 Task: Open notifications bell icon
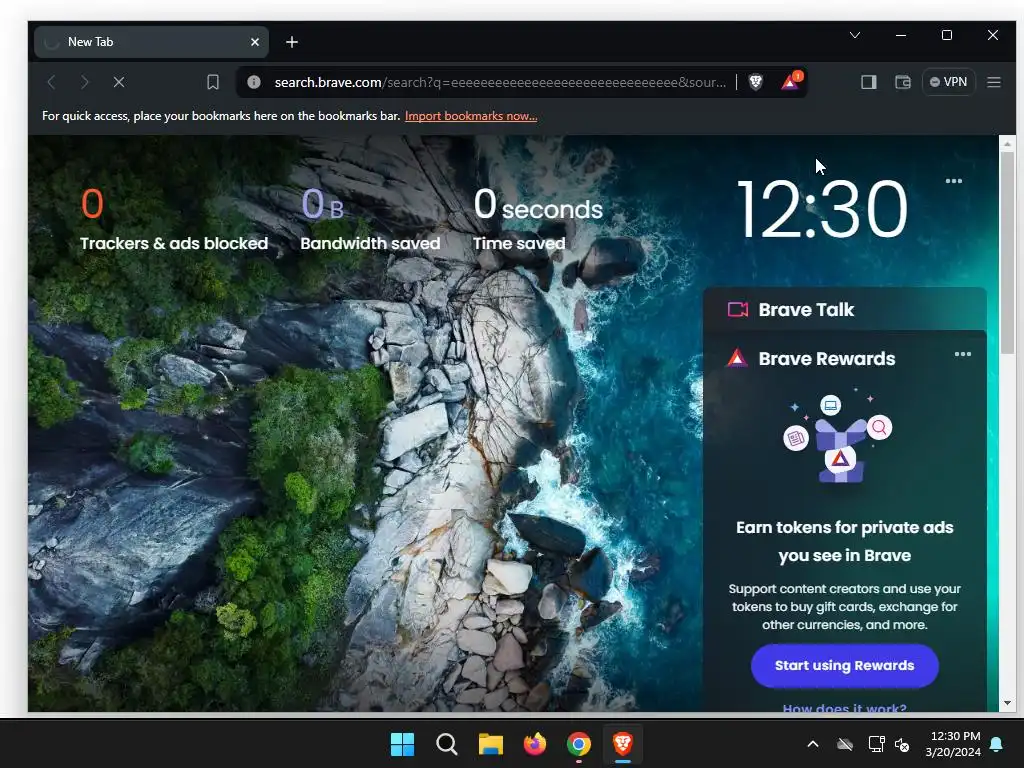pos(997,744)
